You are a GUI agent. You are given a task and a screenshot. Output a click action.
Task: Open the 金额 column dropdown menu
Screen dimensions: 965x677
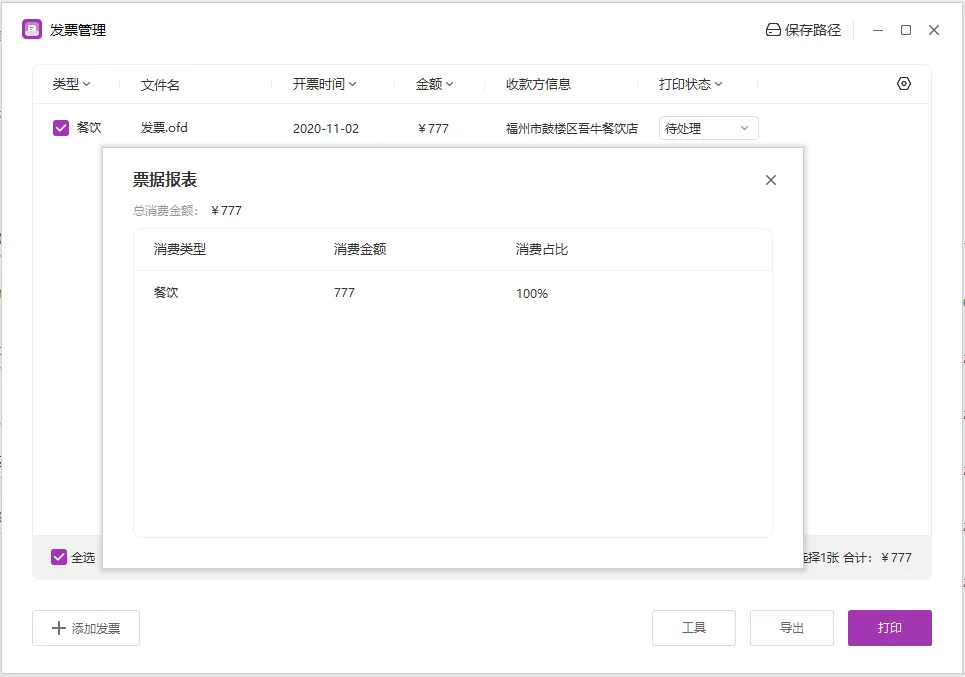click(x=451, y=85)
